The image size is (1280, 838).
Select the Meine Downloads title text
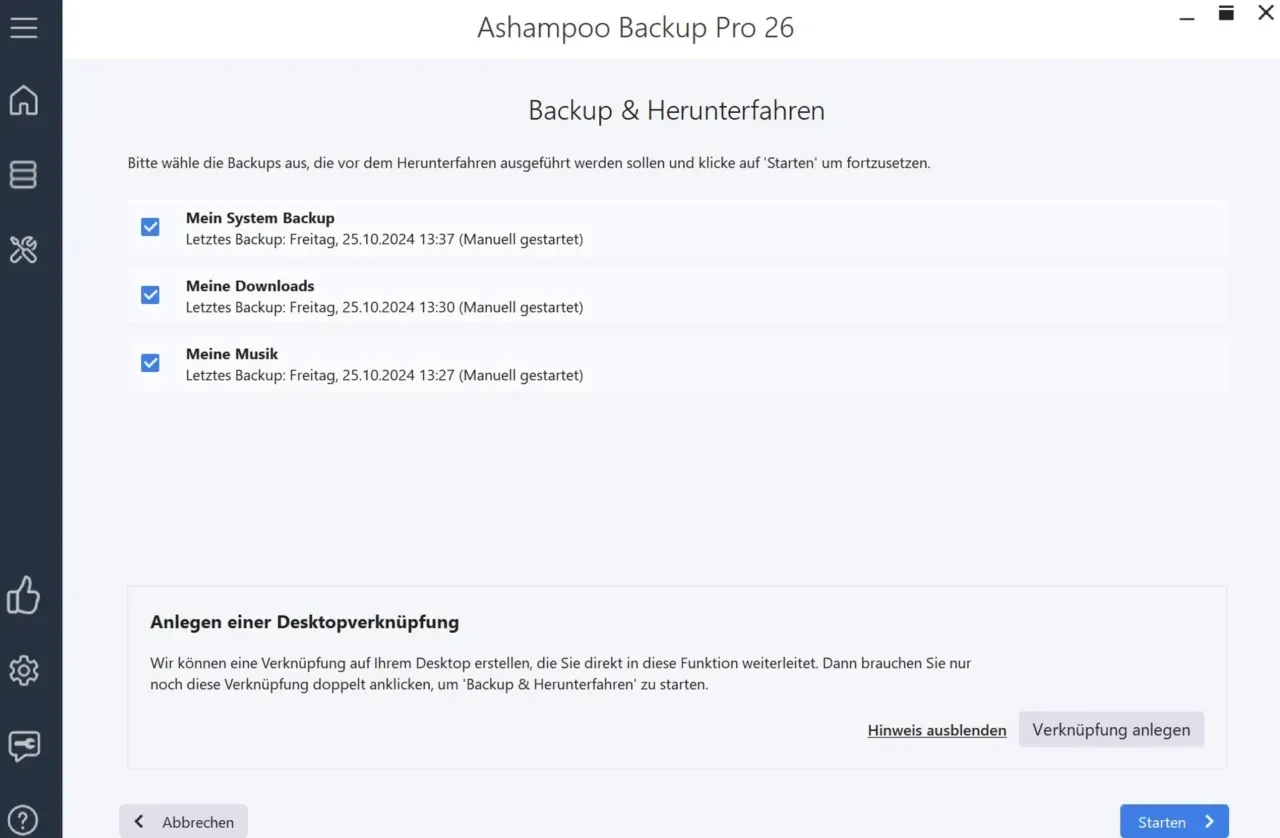pos(250,286)
